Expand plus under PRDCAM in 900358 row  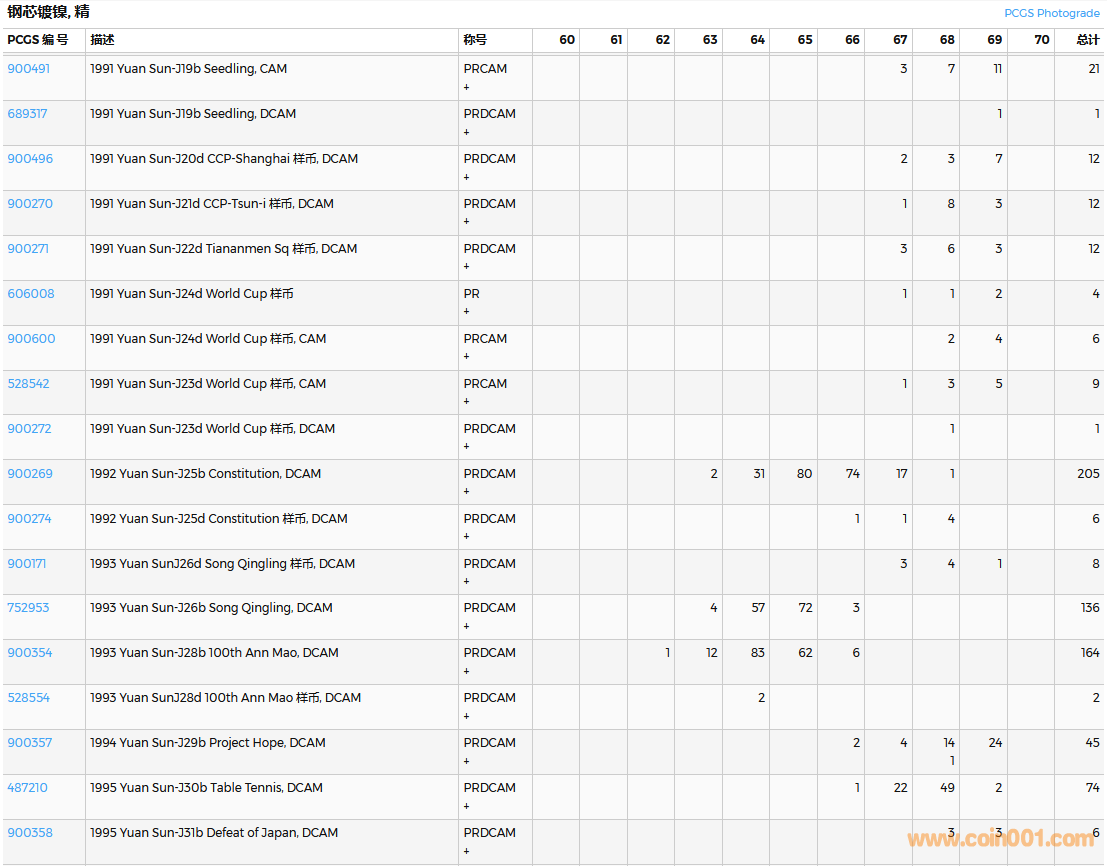(466, 851)
